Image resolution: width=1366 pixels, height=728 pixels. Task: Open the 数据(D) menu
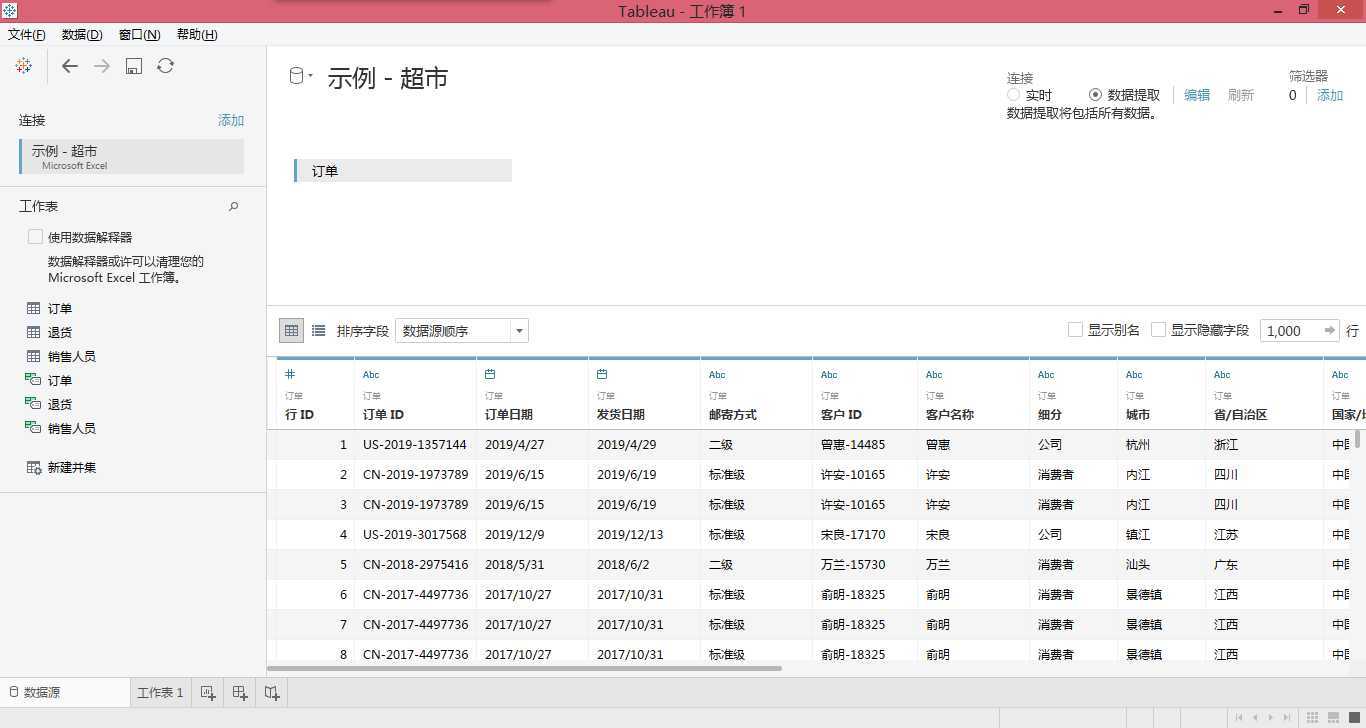pos(82,34)
